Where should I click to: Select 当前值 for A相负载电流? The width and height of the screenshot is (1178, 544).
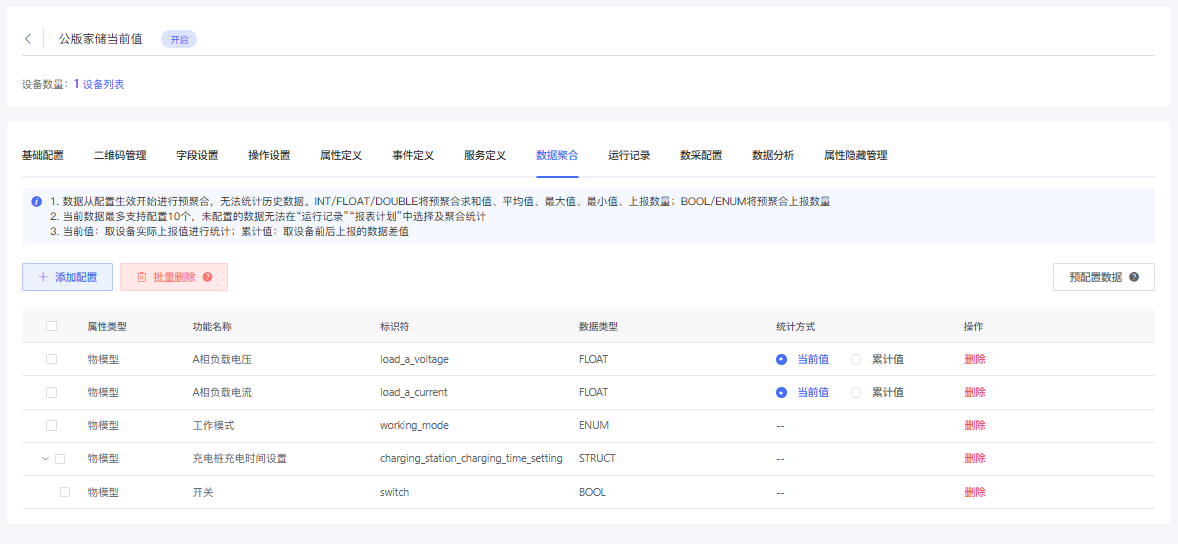[x=782, y=392]
